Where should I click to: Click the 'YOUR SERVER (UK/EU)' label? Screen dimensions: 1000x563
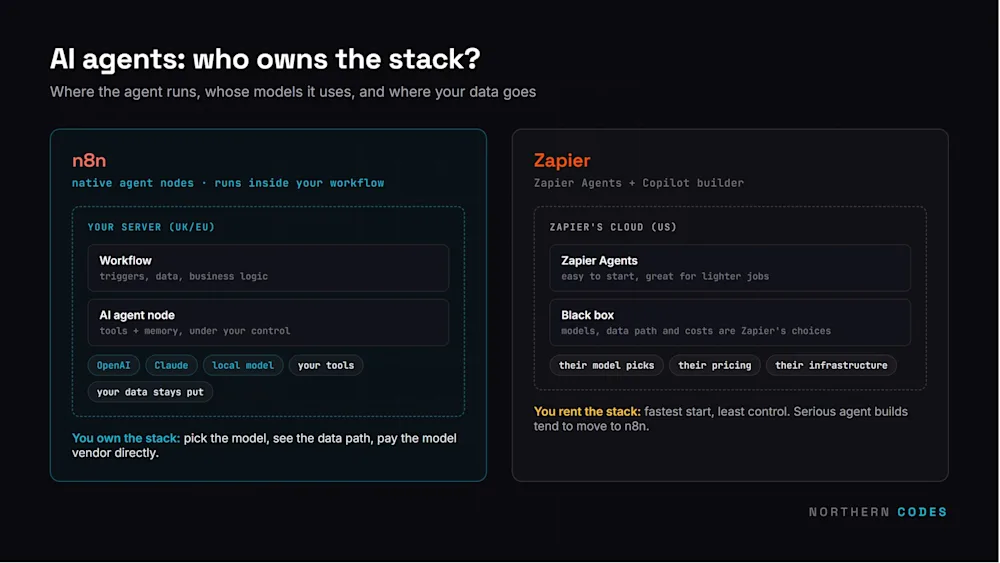151,227
